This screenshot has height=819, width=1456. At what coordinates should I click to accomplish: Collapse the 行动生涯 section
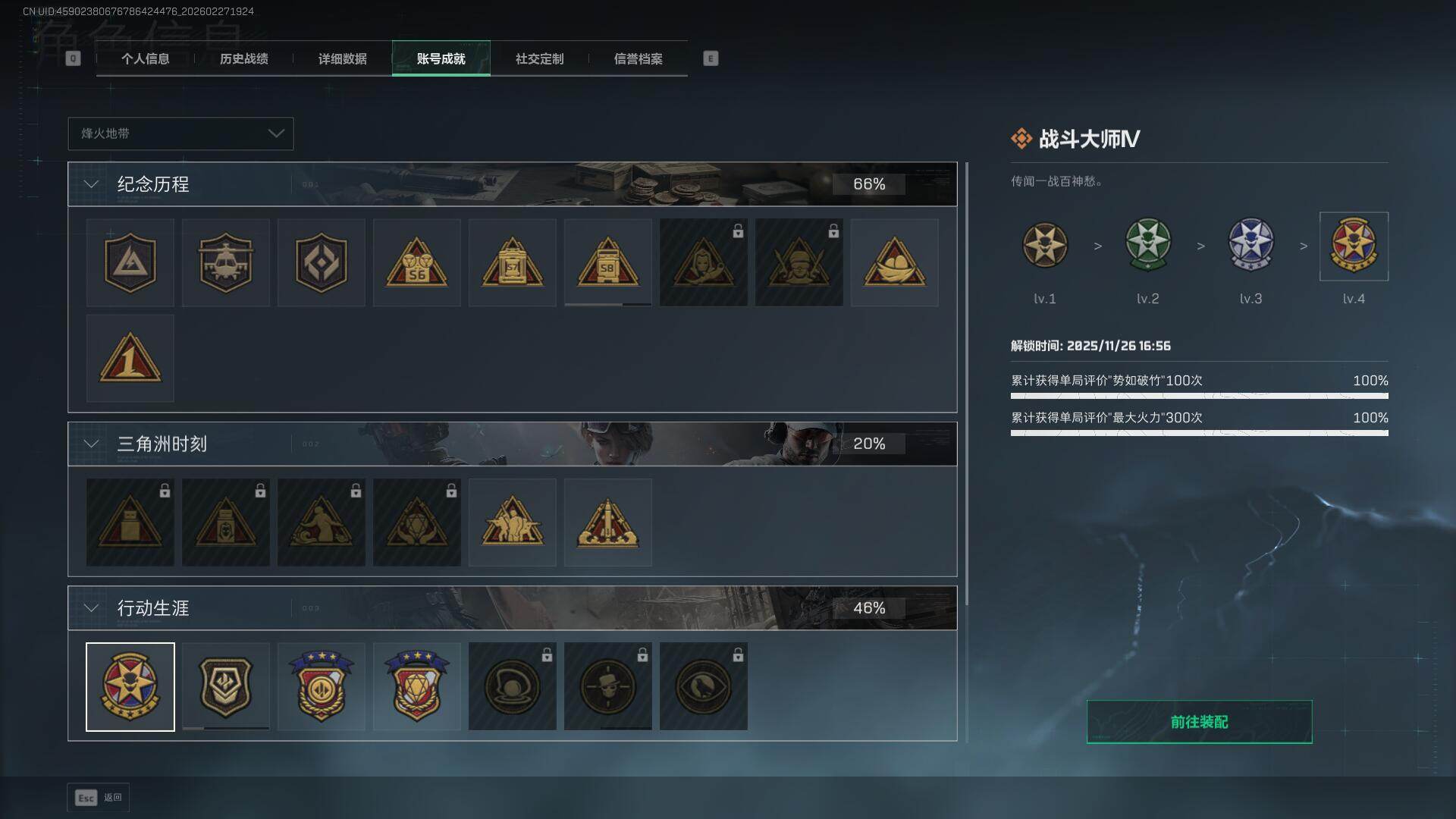click(91, 608)
